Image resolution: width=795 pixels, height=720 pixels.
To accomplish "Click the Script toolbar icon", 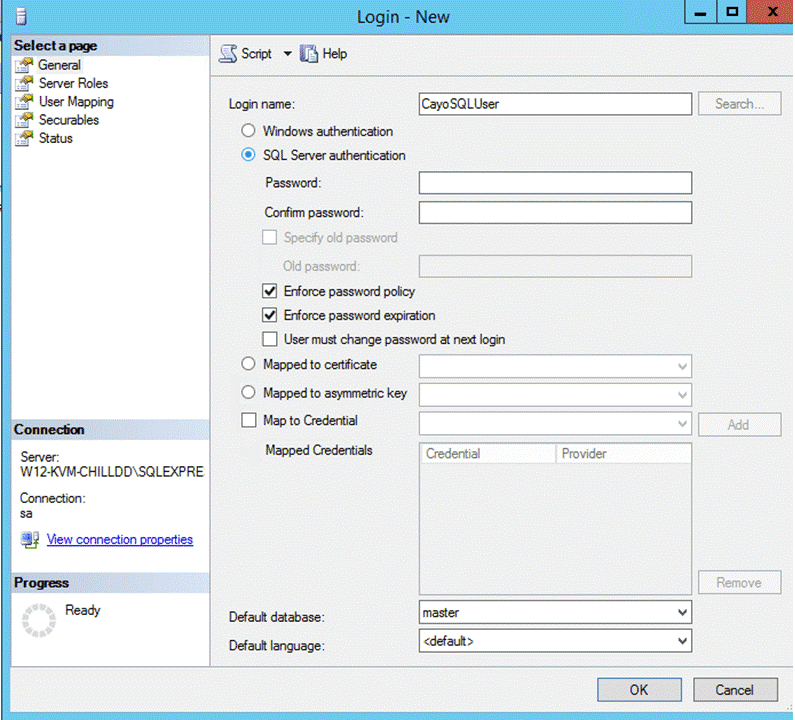I will click(228, 53).
